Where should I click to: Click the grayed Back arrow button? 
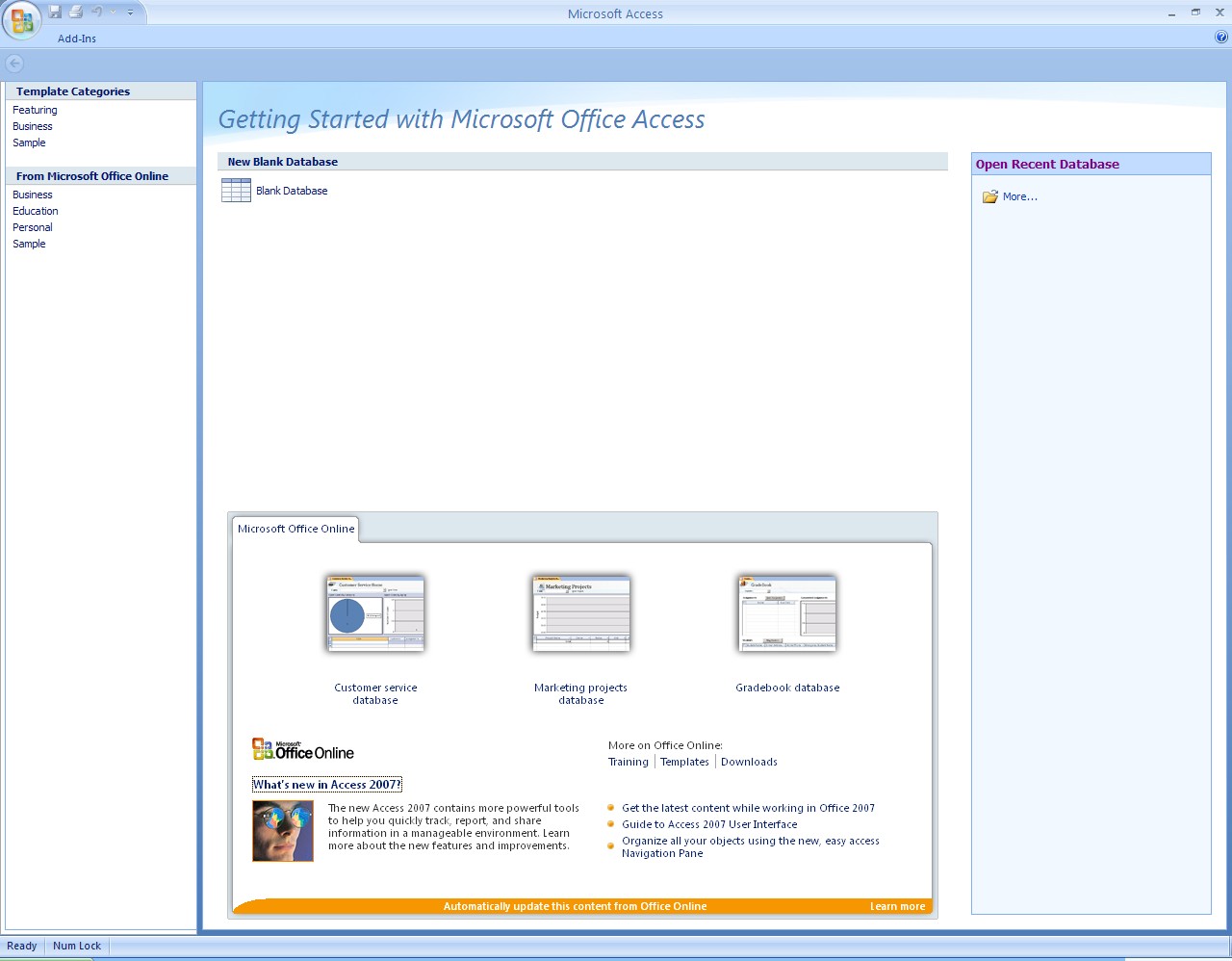click(x=14, y=64)
